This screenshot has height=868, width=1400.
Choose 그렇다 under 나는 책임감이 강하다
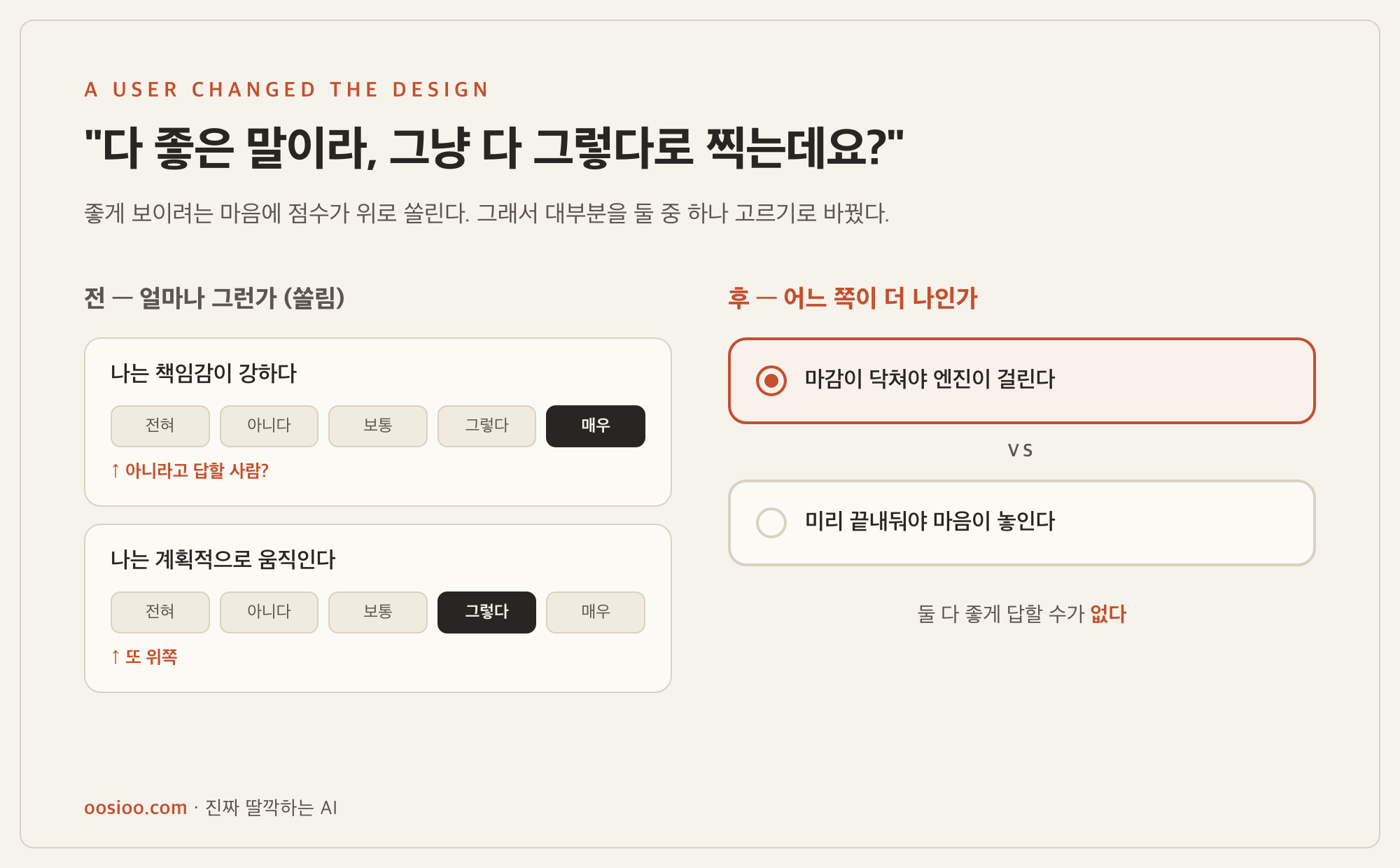point(486,426)
